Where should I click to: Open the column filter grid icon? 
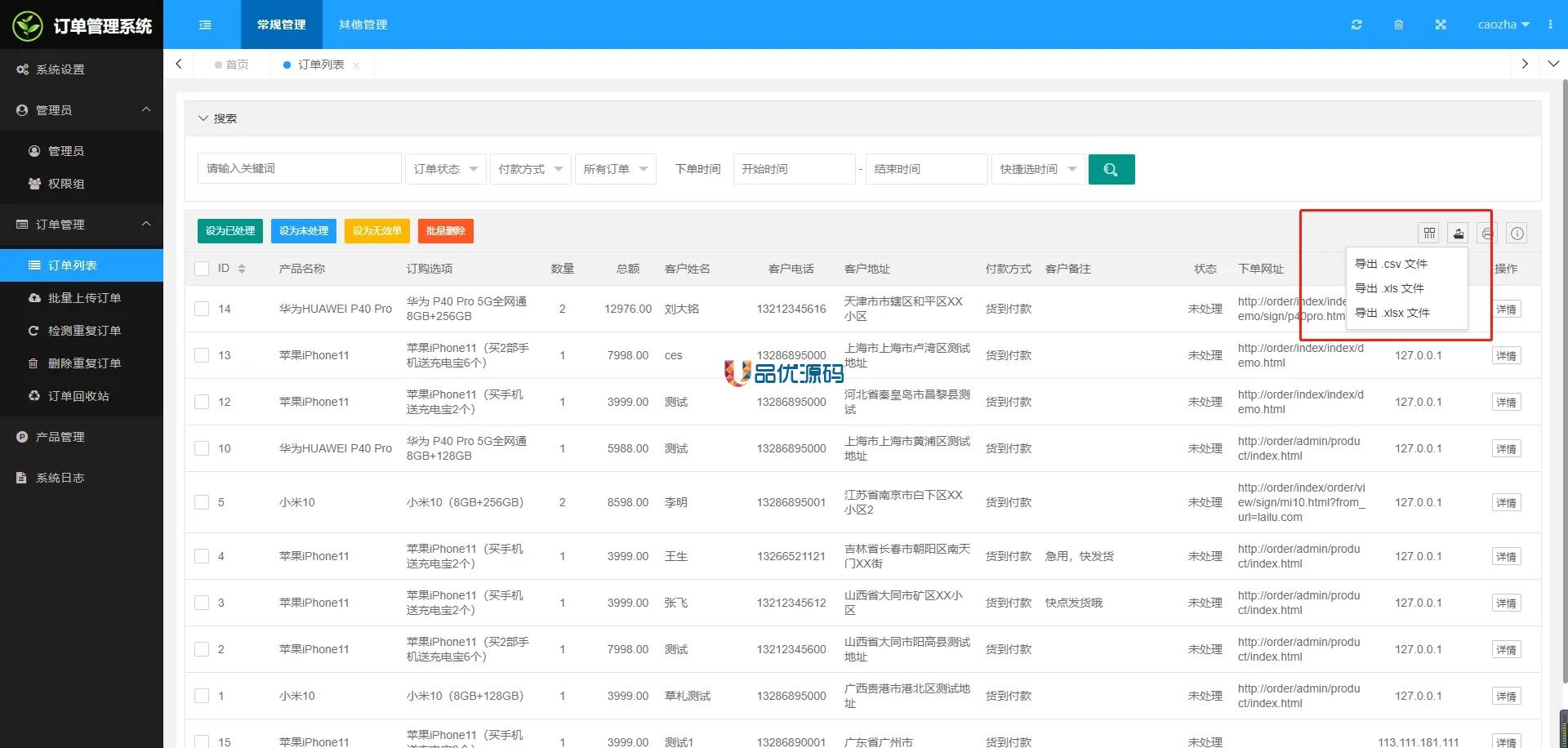coord(1429,234)
